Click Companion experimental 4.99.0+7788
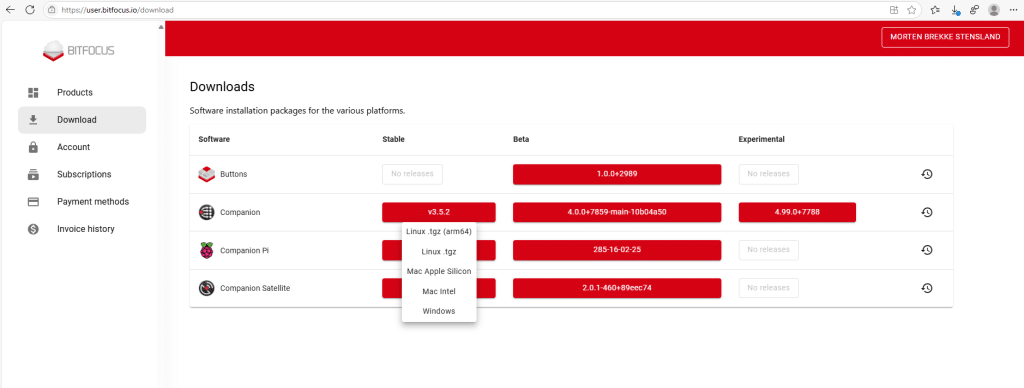 [797, 212]
